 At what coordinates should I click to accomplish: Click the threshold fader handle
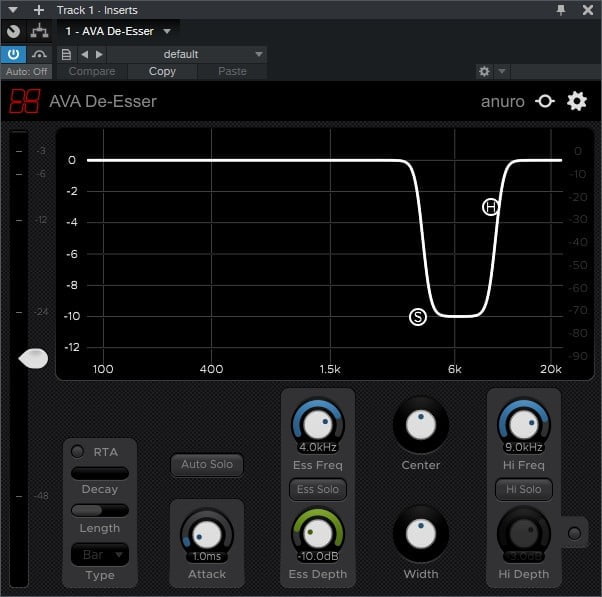click(33, 359)
